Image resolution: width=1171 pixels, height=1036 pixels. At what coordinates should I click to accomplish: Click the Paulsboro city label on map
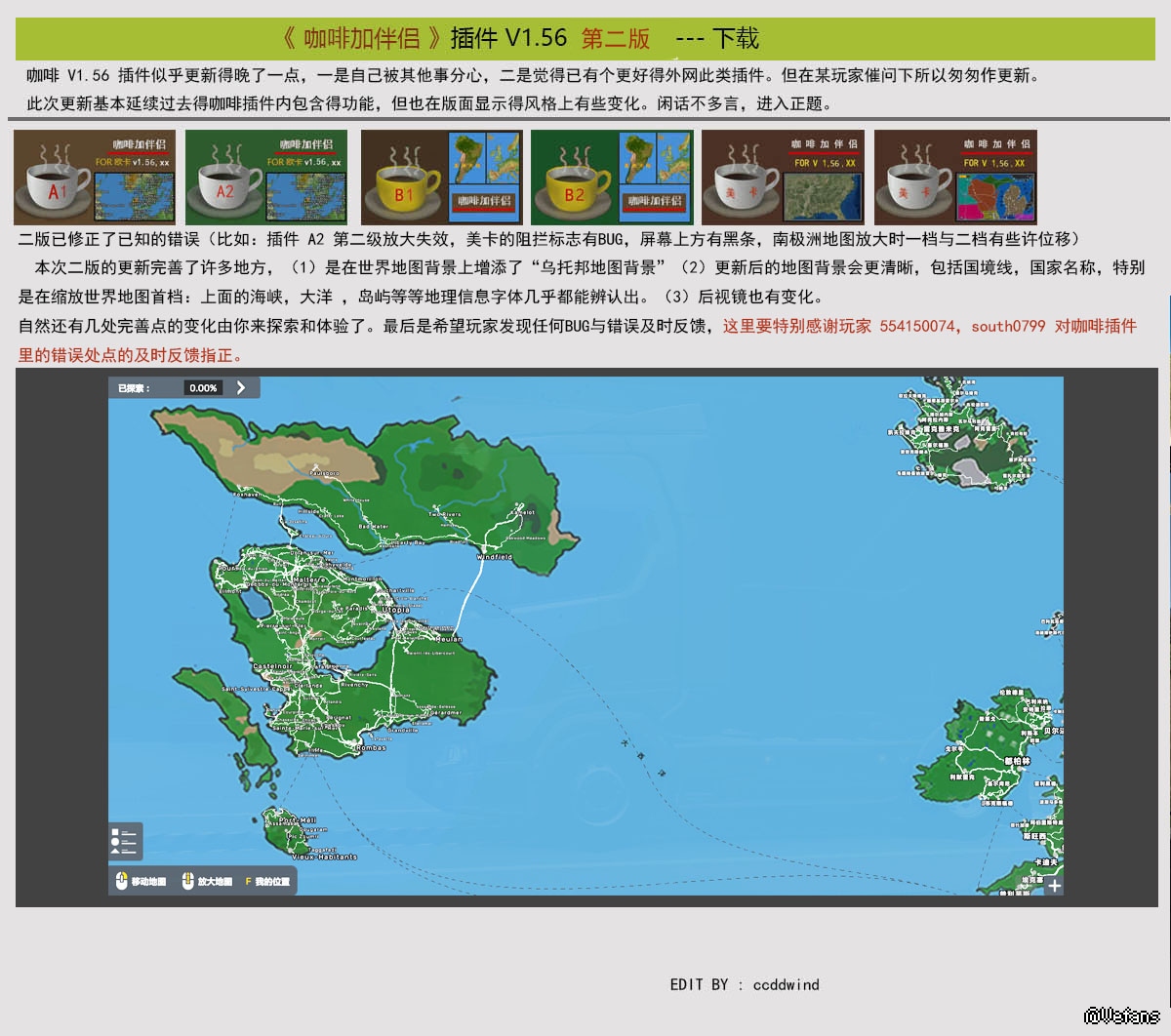(x=324, y=473)
